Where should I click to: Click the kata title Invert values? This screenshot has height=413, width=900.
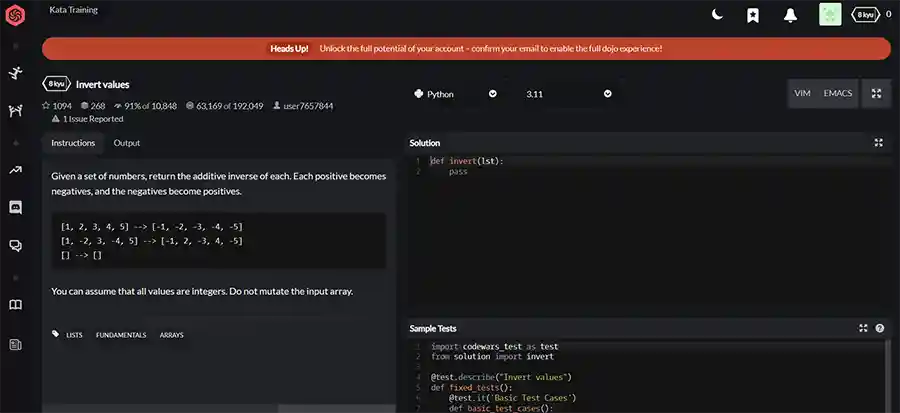pos(103,84)
